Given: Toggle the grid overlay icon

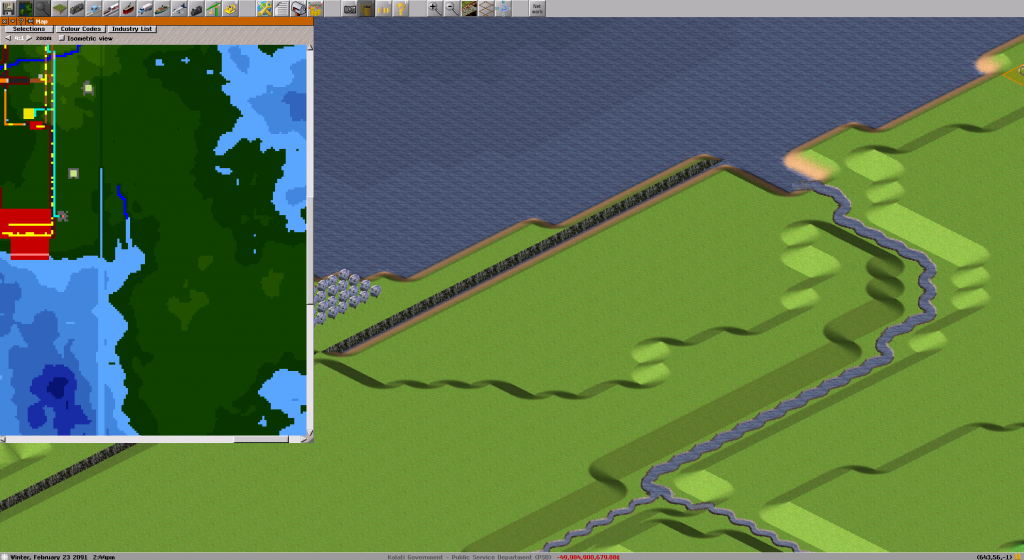Looking at the screenshot, I should click(486, 8).
